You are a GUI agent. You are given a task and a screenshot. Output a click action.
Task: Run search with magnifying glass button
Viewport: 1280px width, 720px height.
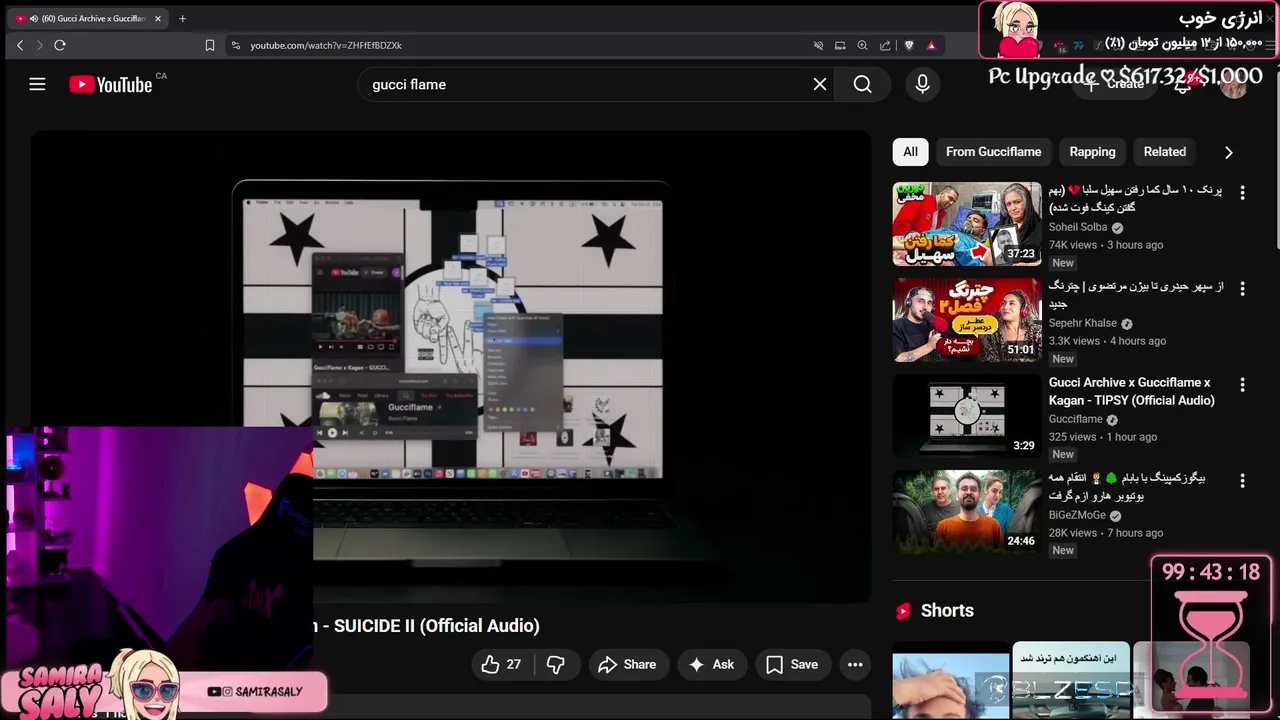point(862,84)
